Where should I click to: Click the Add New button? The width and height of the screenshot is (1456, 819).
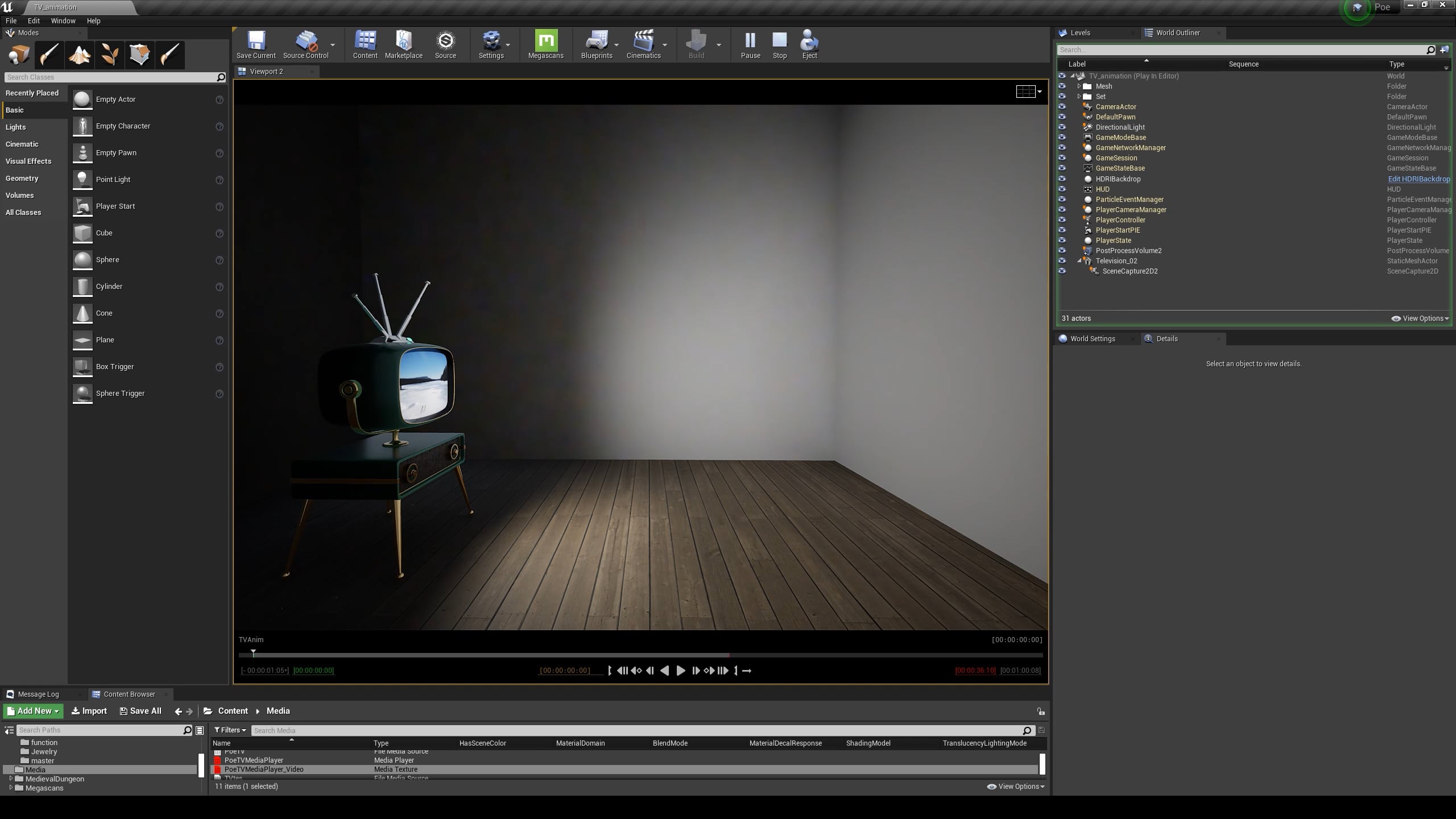pyautogui.click(x=33, y=711)
